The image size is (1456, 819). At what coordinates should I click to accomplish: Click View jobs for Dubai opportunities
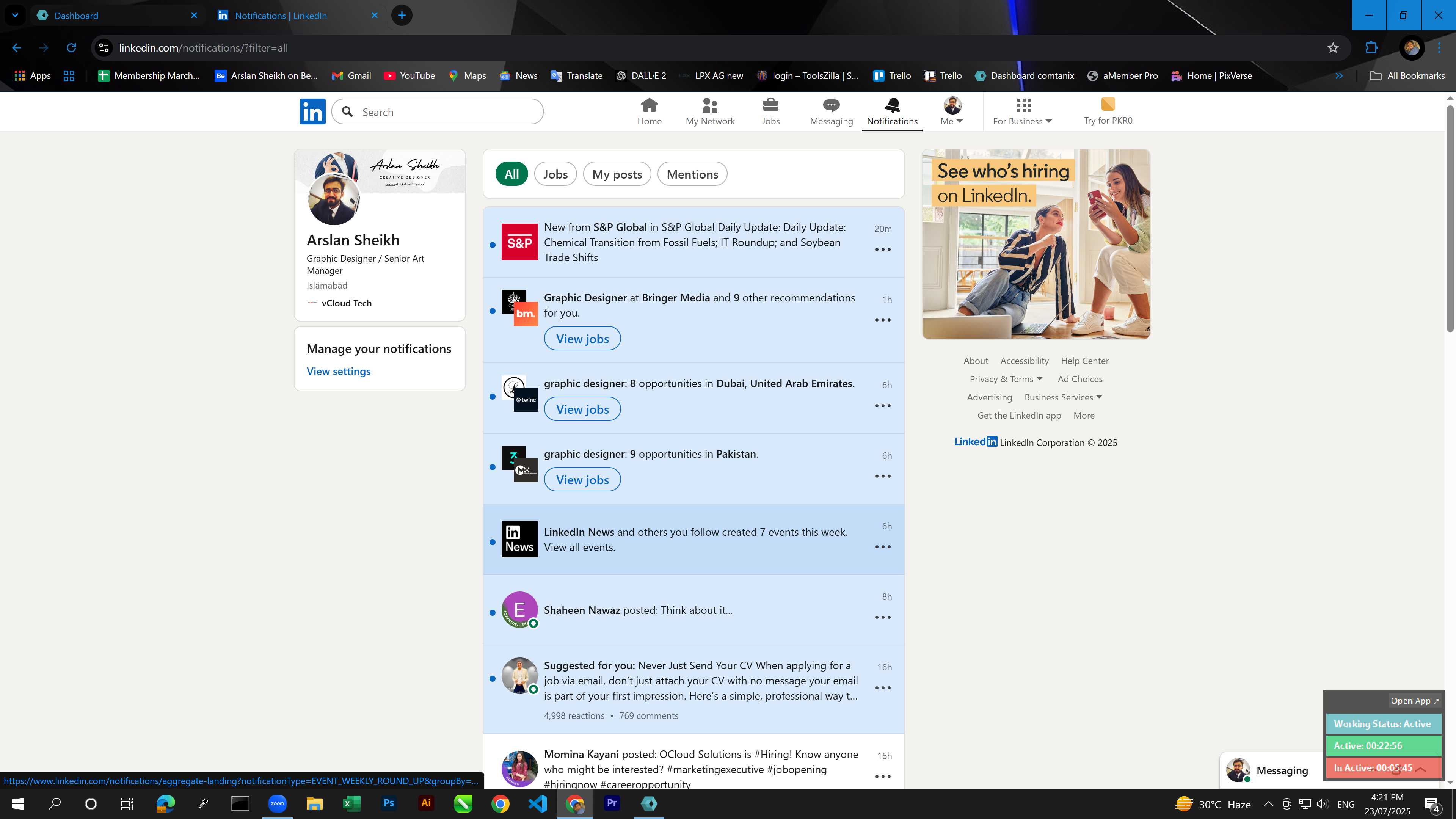(582, 409)
